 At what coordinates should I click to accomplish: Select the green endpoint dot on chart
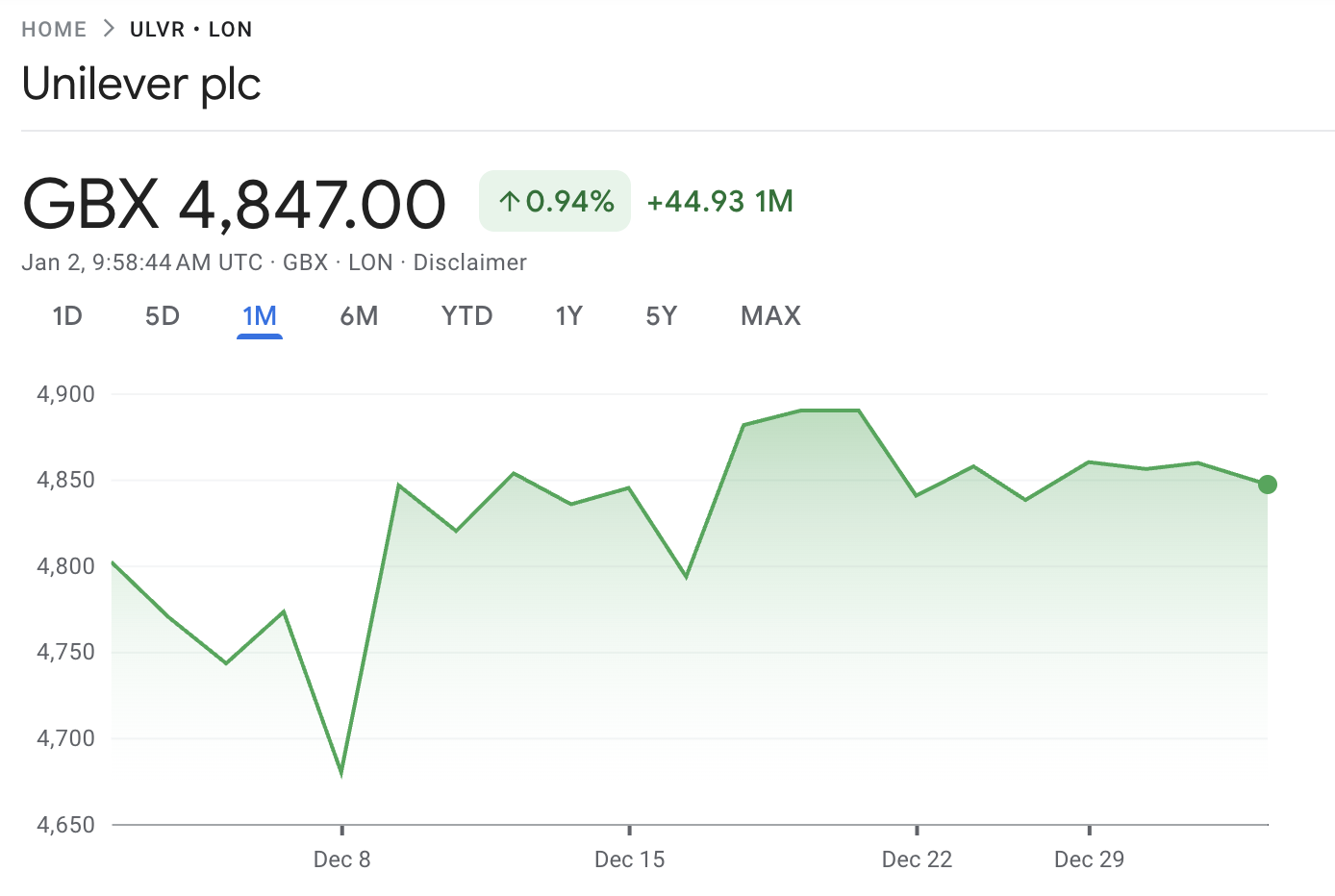click(x=1268, y=485)
